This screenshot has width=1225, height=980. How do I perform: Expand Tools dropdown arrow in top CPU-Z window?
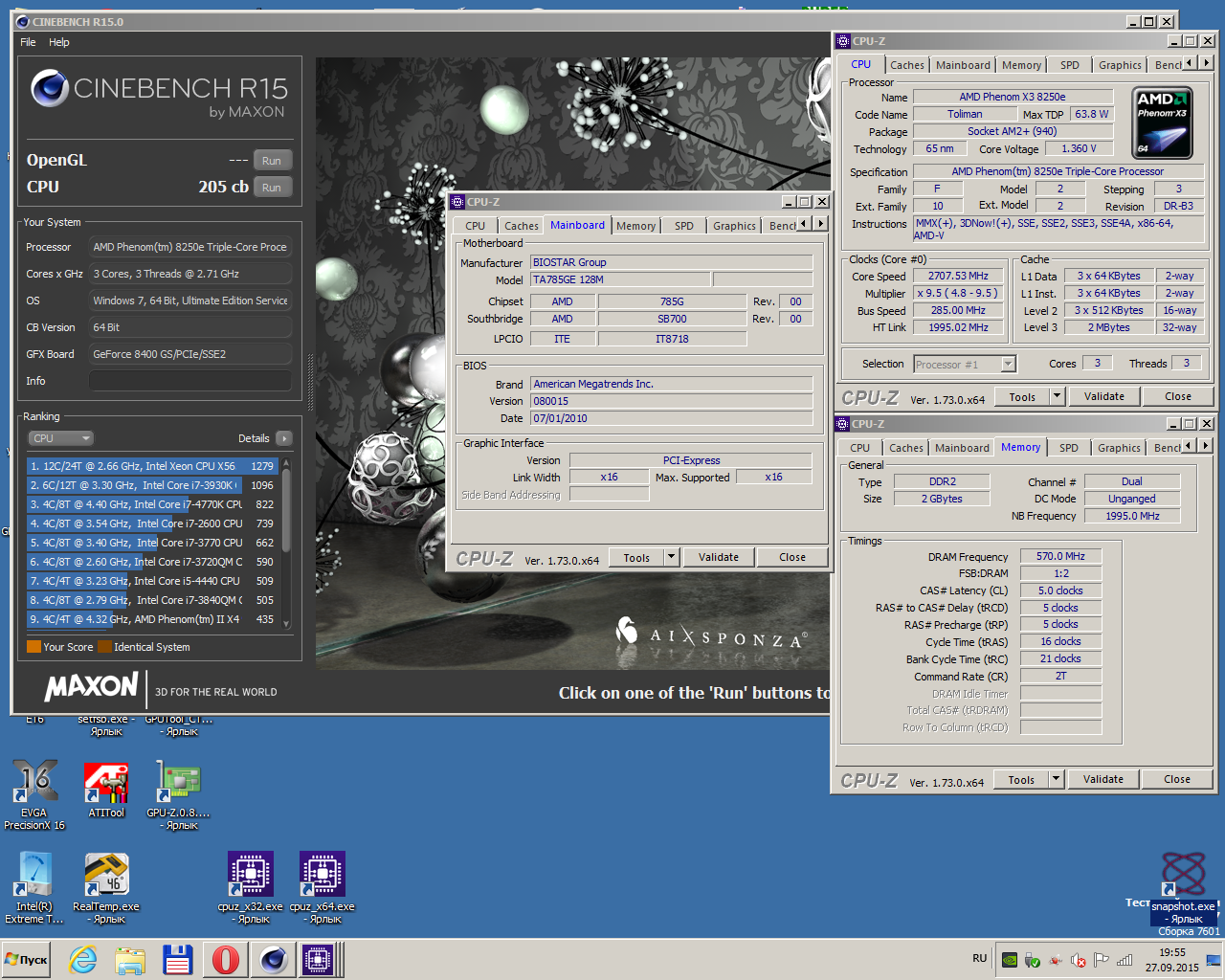pos(1058,396)
